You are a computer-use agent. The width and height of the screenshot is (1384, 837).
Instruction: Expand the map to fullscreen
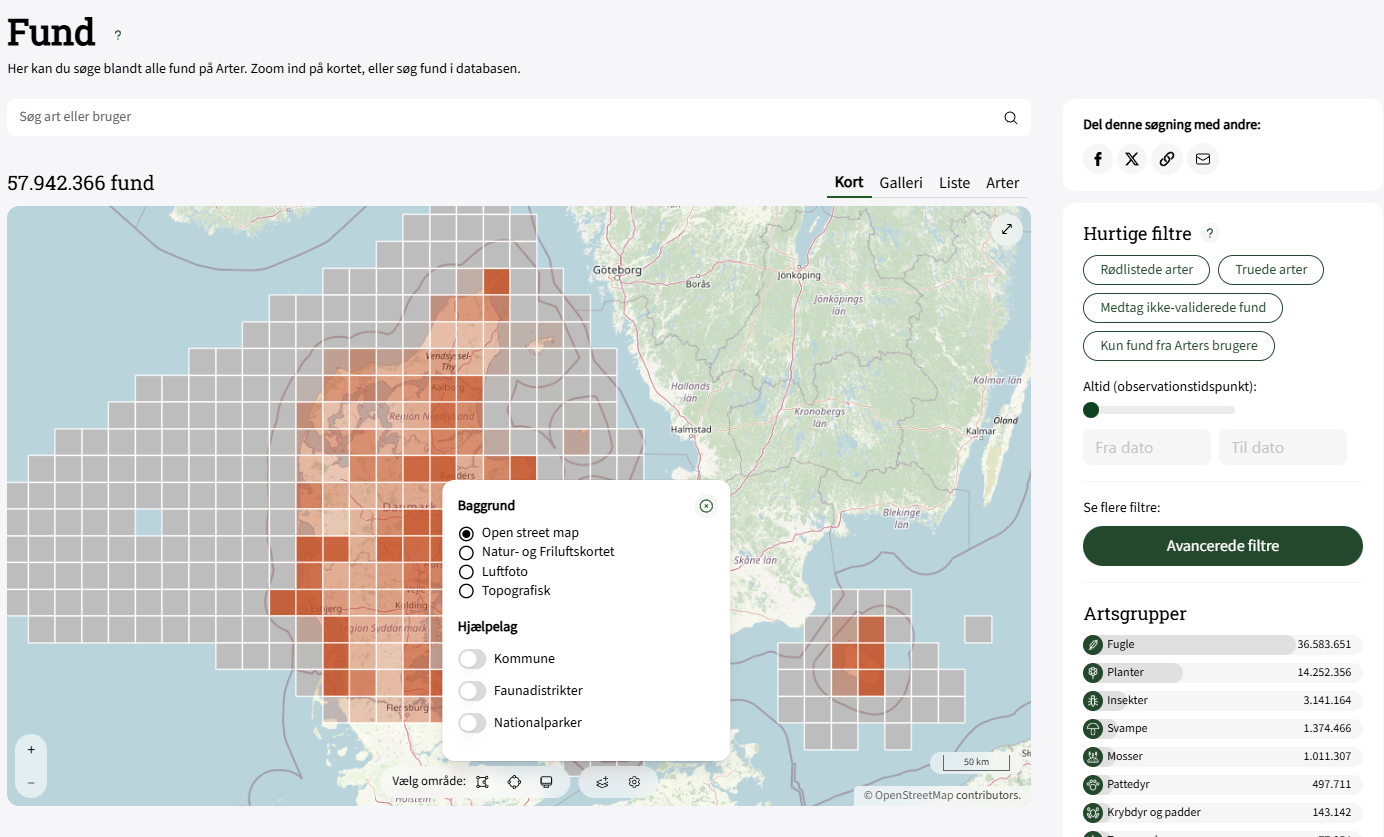tap(1007, 229)
